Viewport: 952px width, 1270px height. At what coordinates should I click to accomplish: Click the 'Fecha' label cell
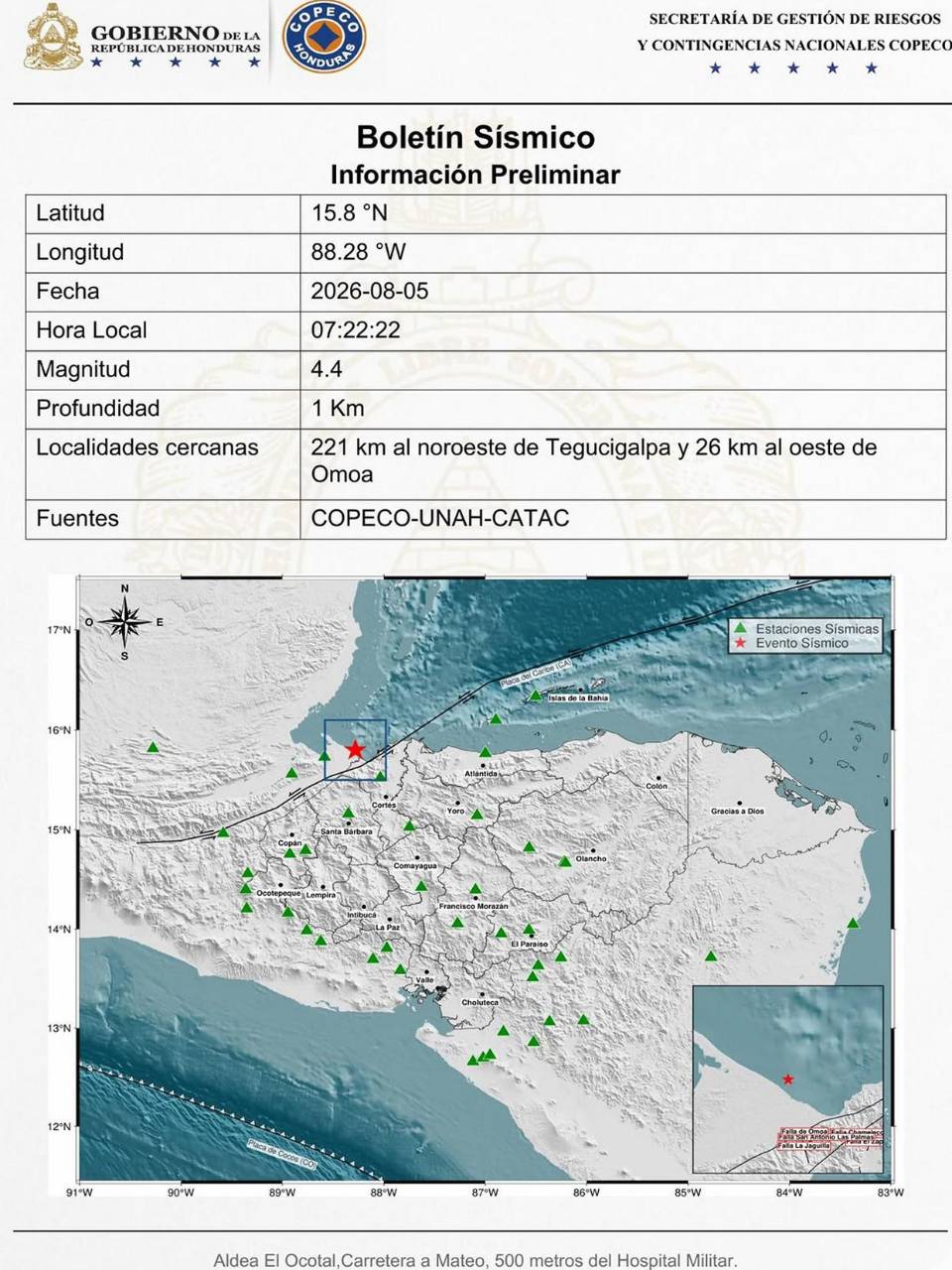pos(163,291)
